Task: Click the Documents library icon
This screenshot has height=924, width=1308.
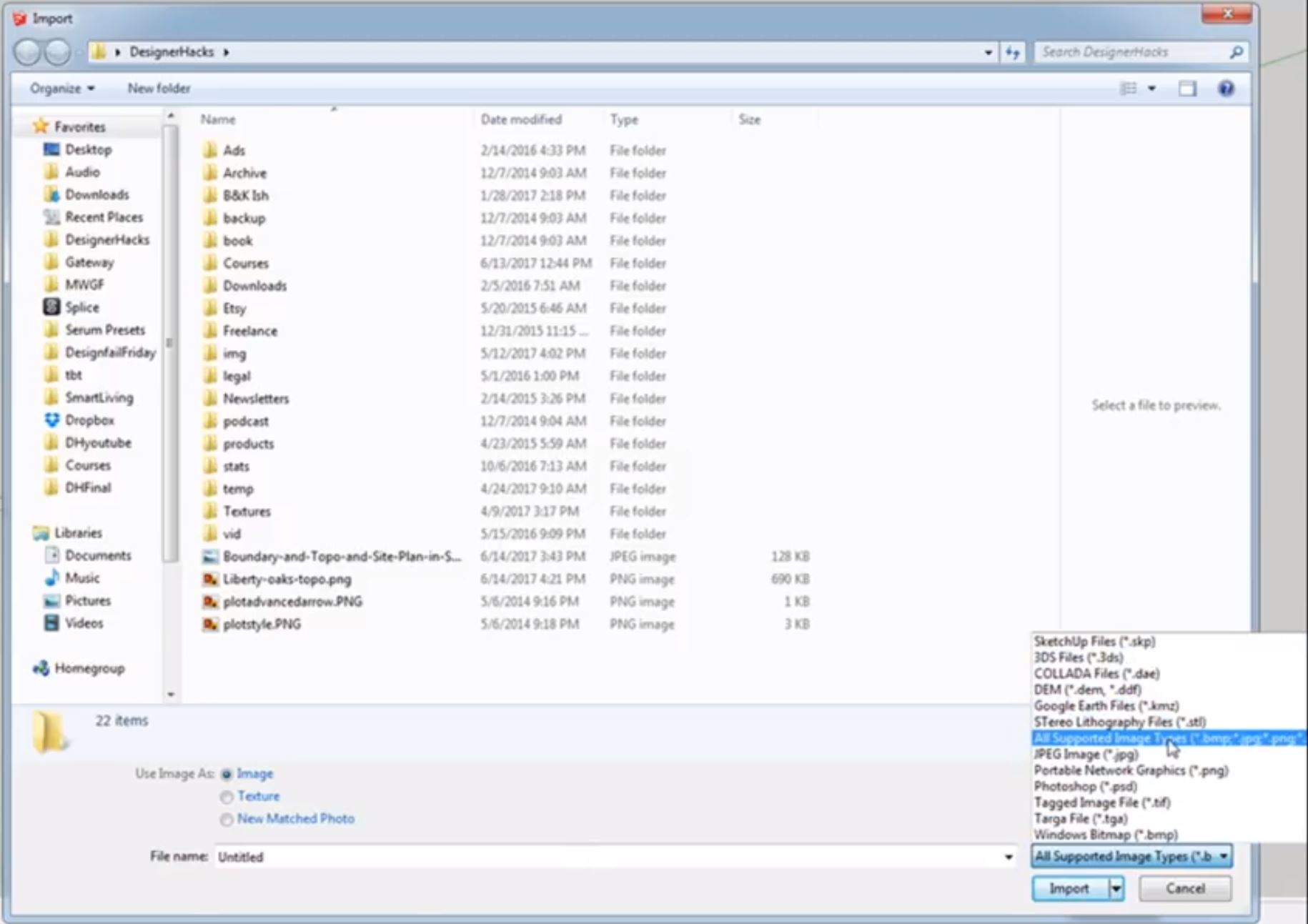Action: tap(51, 555)
